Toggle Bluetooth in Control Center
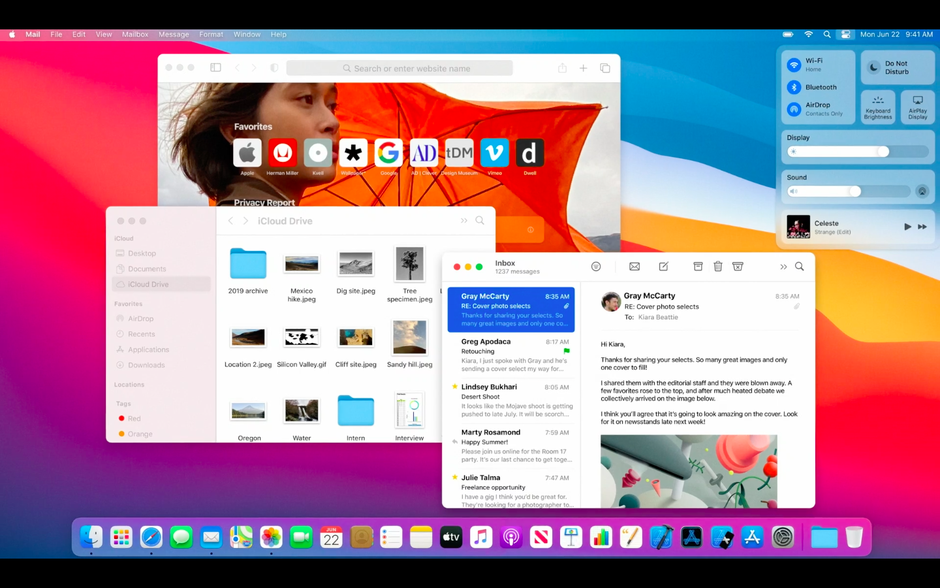 point(796,86)
